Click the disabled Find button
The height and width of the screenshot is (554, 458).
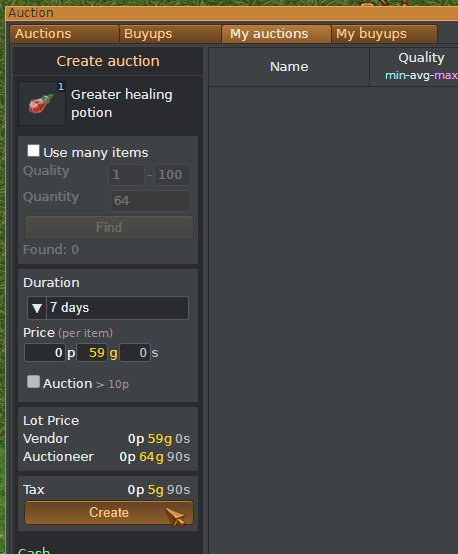tap(109, 227)
